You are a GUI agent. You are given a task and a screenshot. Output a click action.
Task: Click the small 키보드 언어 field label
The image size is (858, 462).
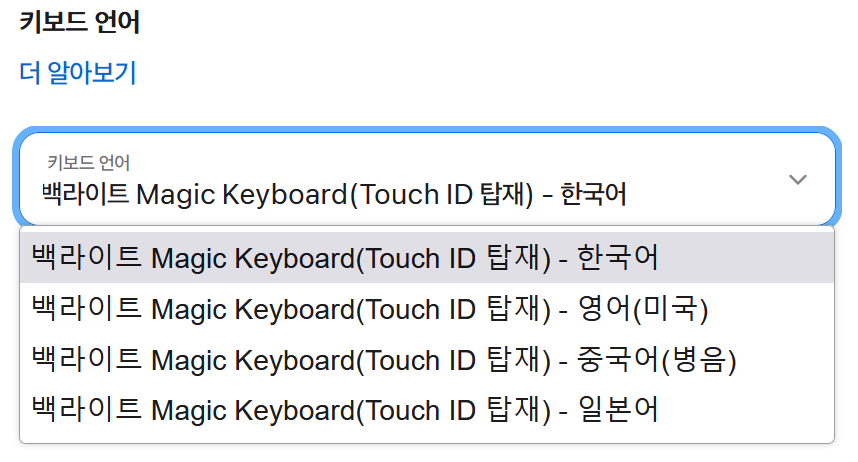click(x=88, y=163)
